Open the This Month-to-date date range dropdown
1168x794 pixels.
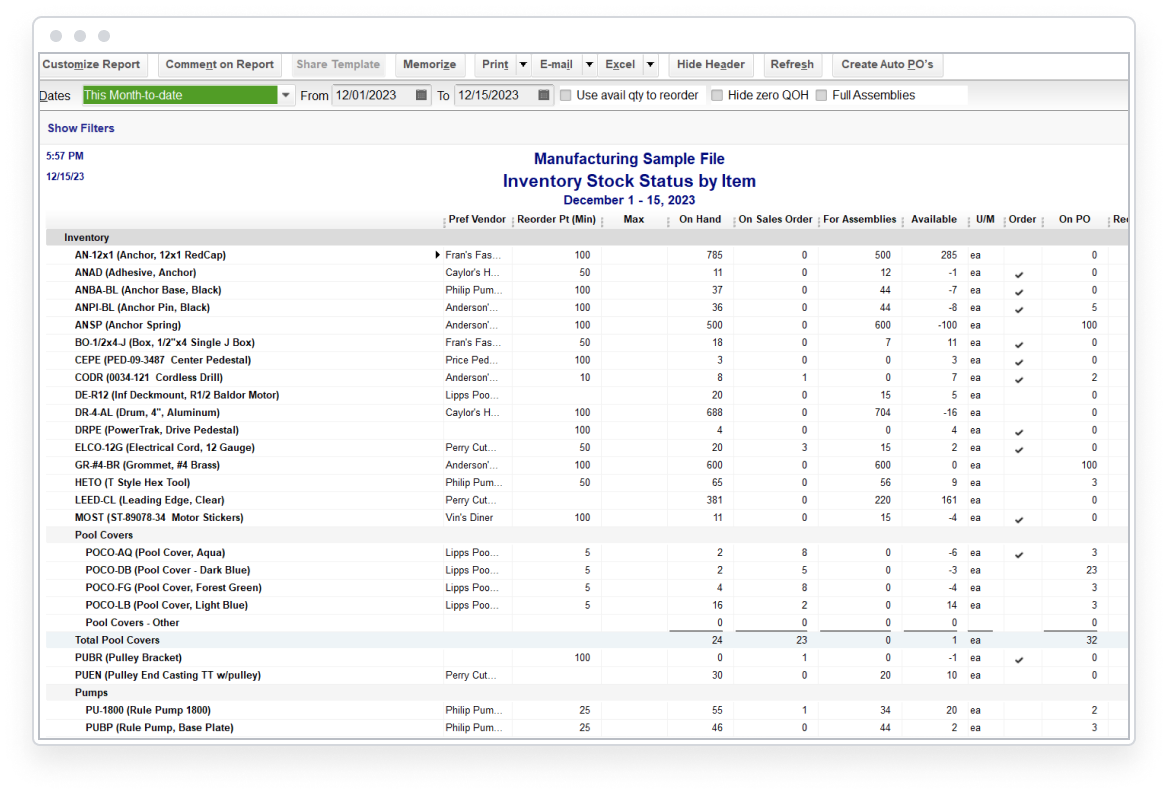point(287,94)
